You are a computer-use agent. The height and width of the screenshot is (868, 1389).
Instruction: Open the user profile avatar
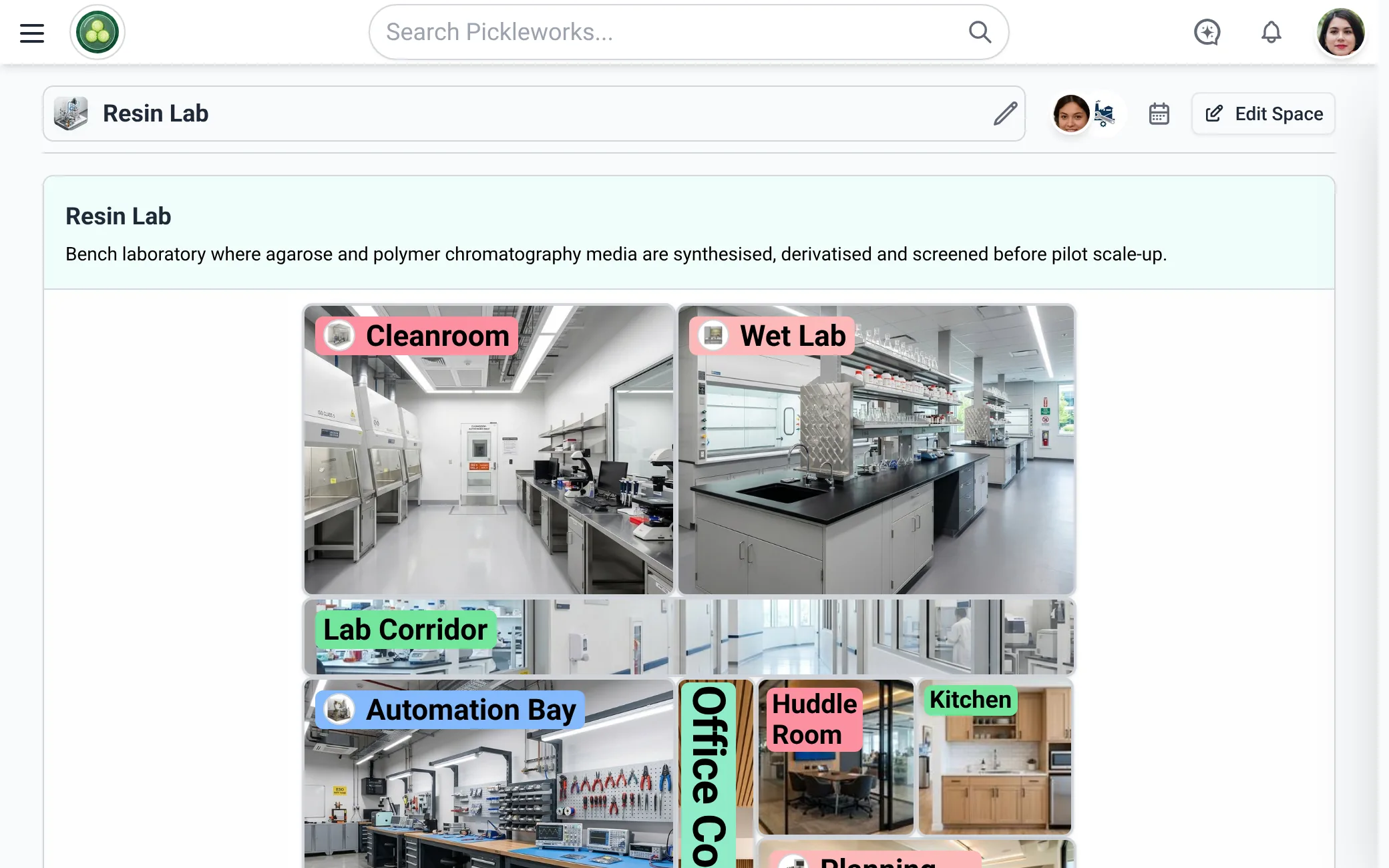pos(1340,32)
